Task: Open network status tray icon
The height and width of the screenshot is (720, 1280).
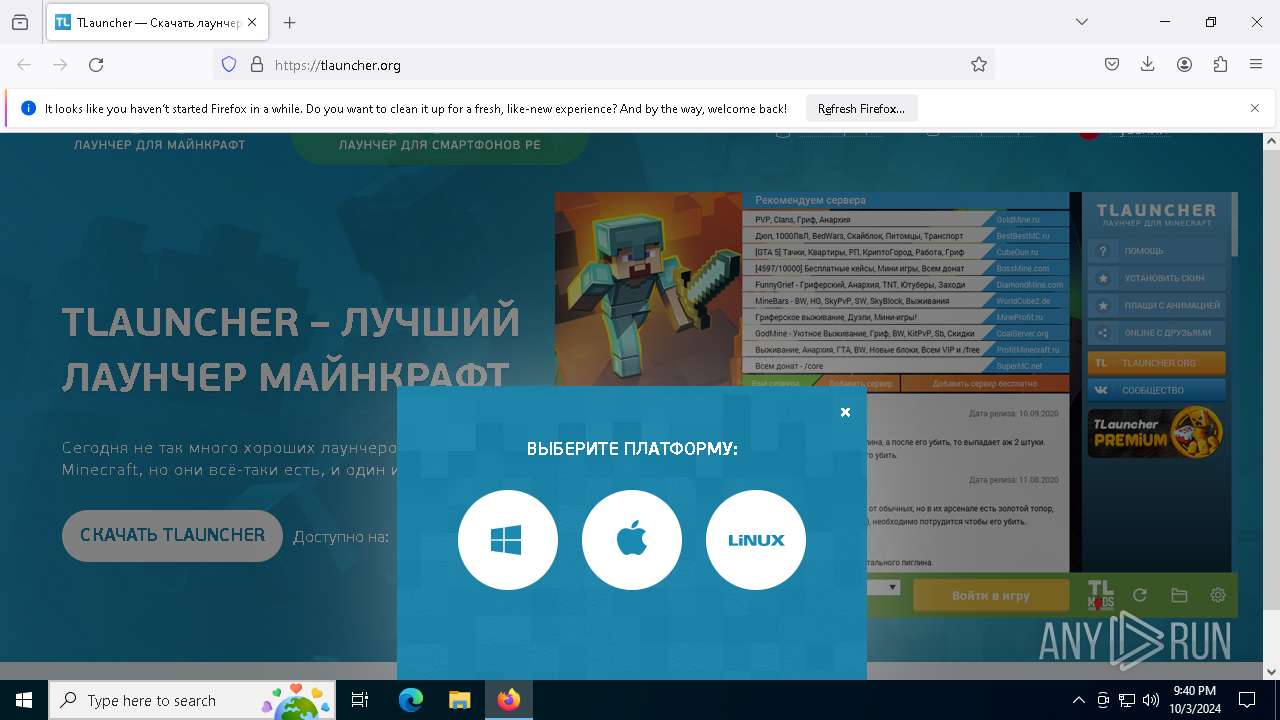Action: 1127,700
